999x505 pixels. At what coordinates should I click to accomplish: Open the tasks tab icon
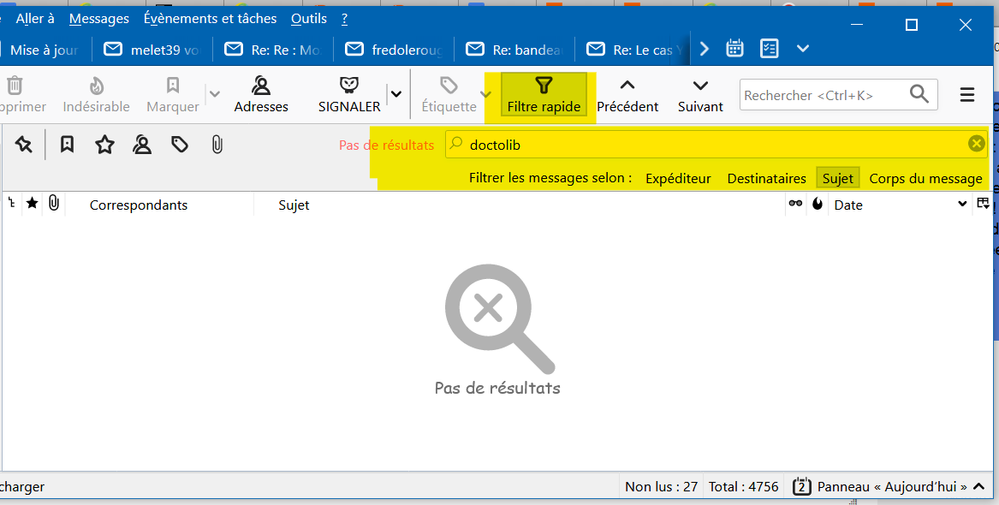769,48
